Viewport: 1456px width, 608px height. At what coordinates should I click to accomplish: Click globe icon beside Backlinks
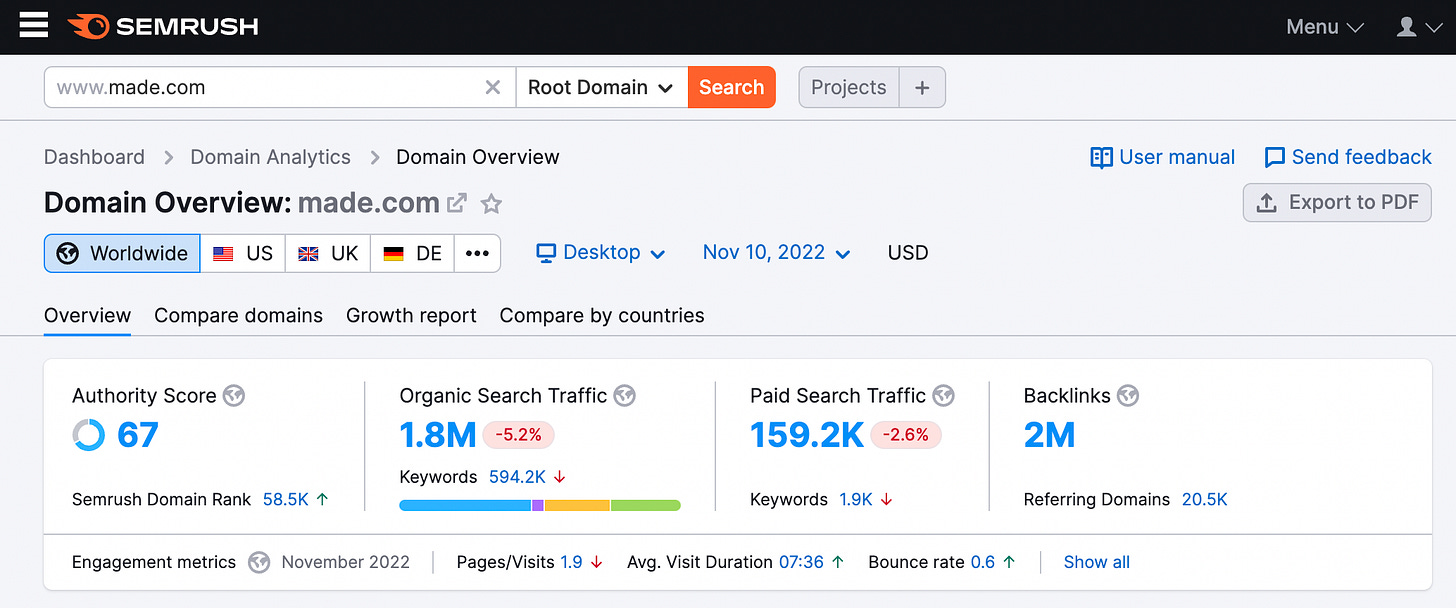(1128, 395)
